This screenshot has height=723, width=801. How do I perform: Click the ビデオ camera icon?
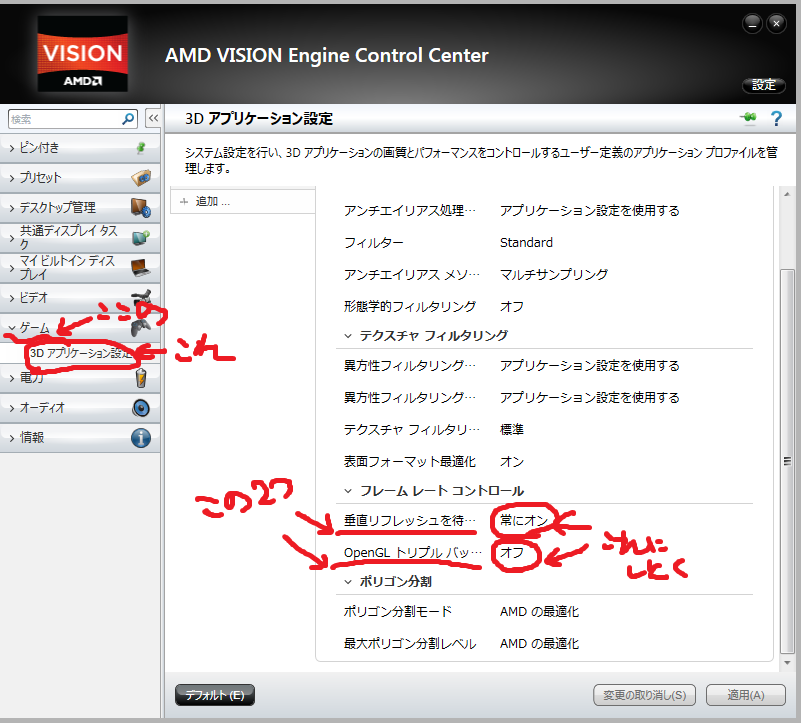point(142,296)
